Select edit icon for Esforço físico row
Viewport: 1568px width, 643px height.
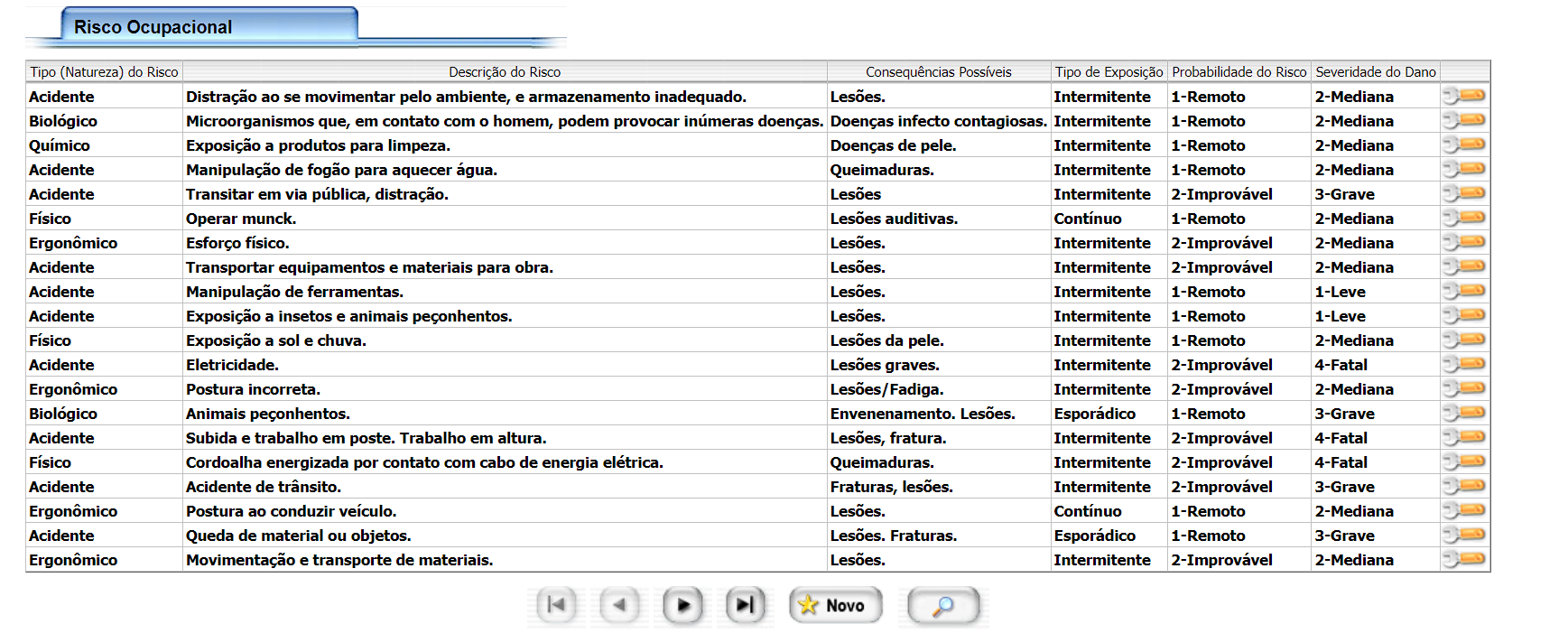pyautogui.click(x=1464, y=242)
